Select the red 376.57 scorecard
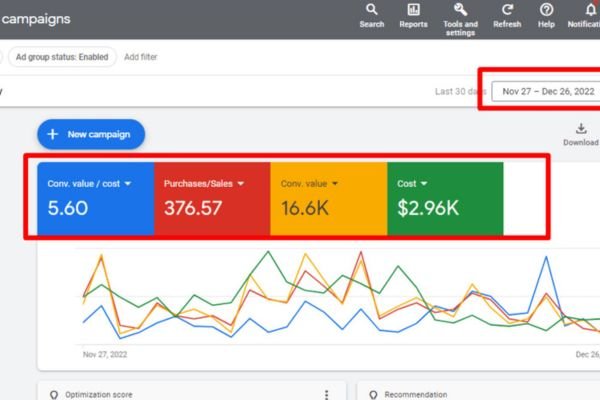This screenshot has height=400, width=600. (x=212, y=198)
